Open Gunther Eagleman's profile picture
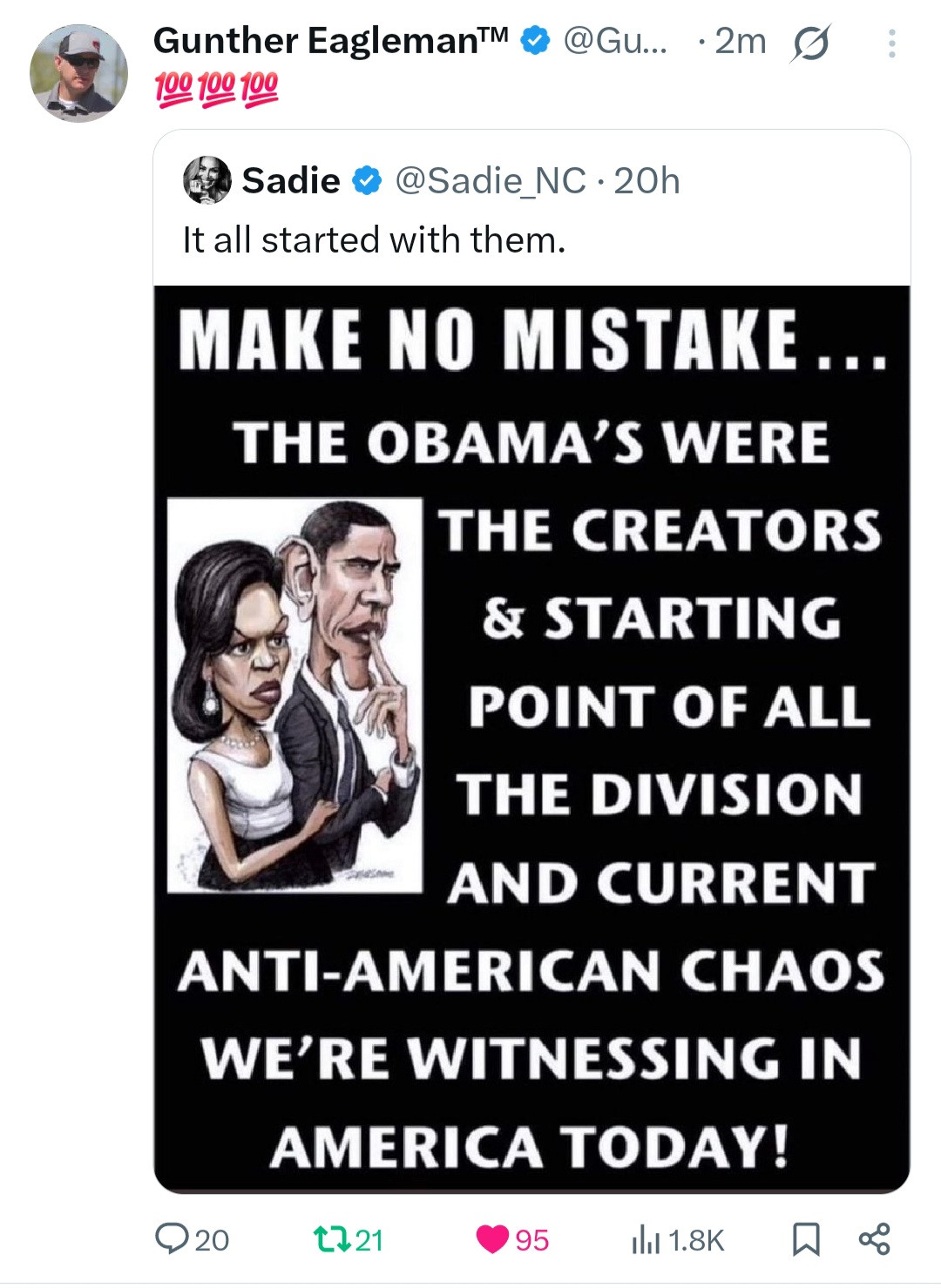This screenshot has width=941, height=1288. [78, 73]
